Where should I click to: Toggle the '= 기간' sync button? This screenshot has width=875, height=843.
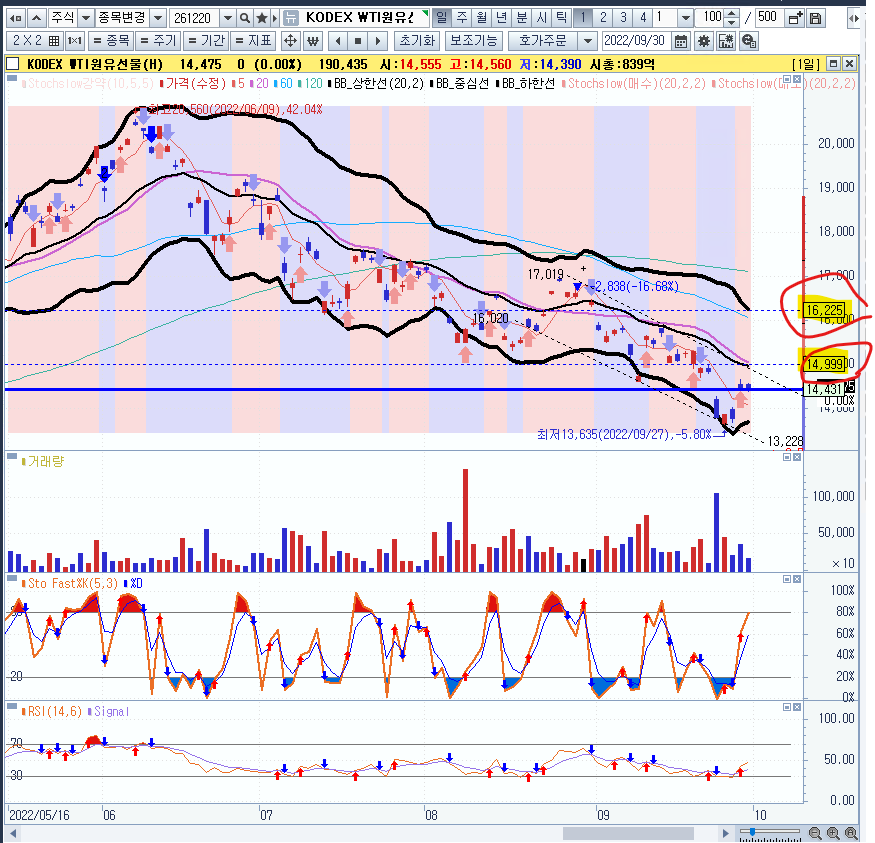206,41
